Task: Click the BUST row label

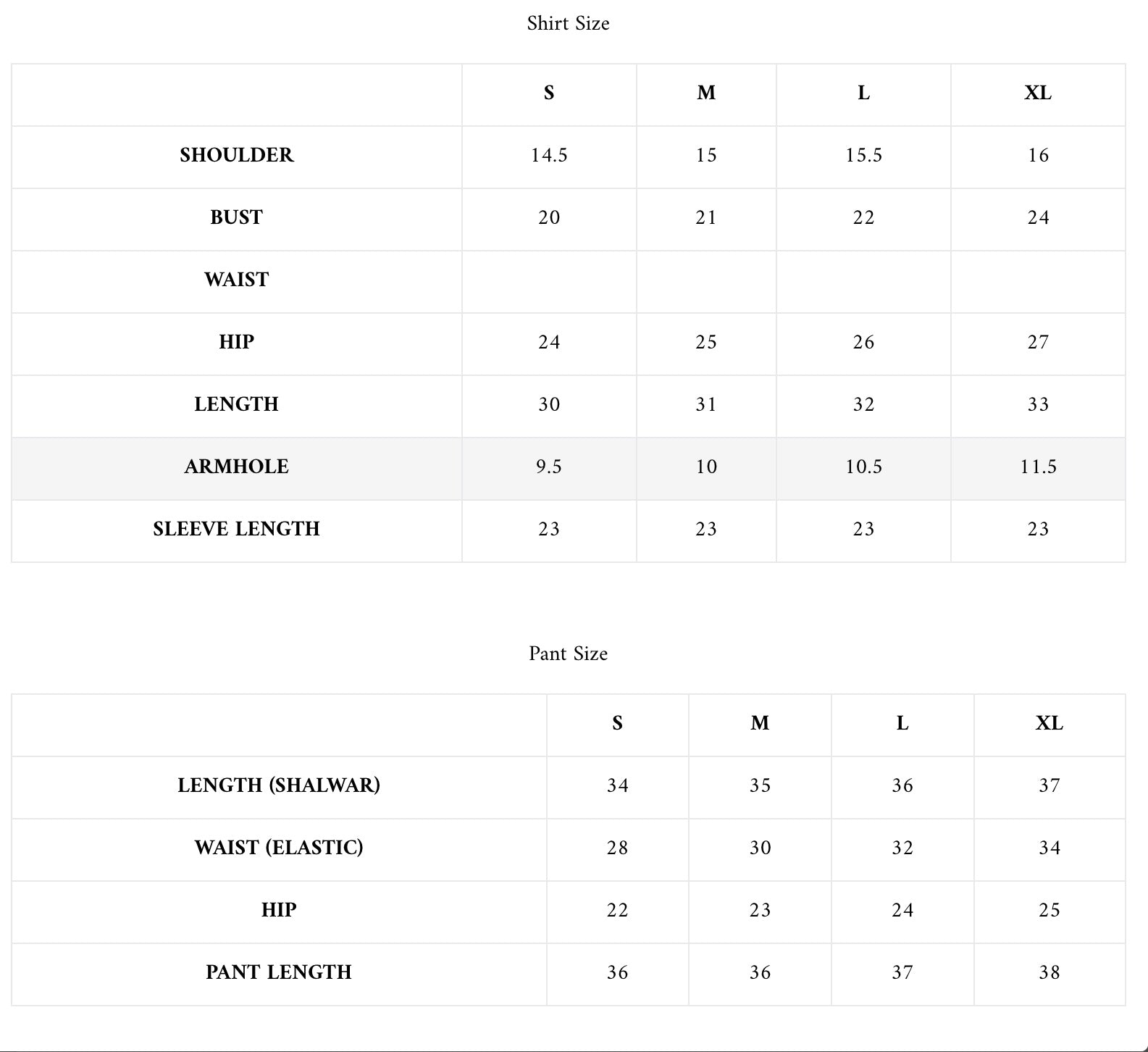Action: tap(237, 217)
